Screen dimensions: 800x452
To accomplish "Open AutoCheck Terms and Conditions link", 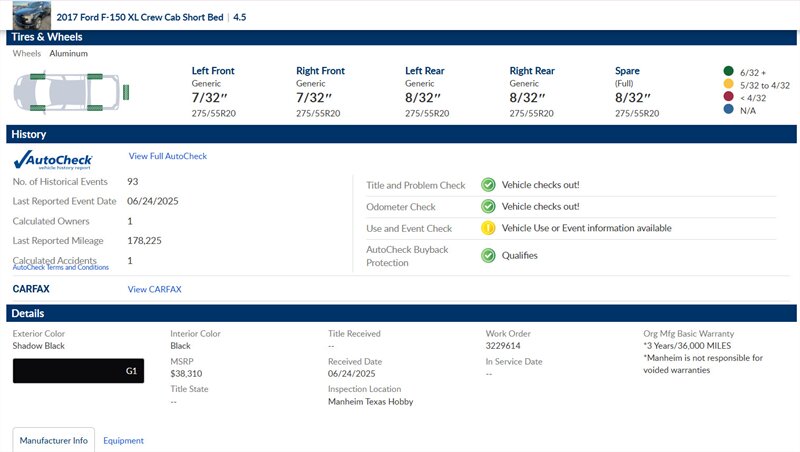I will (61, 267).
